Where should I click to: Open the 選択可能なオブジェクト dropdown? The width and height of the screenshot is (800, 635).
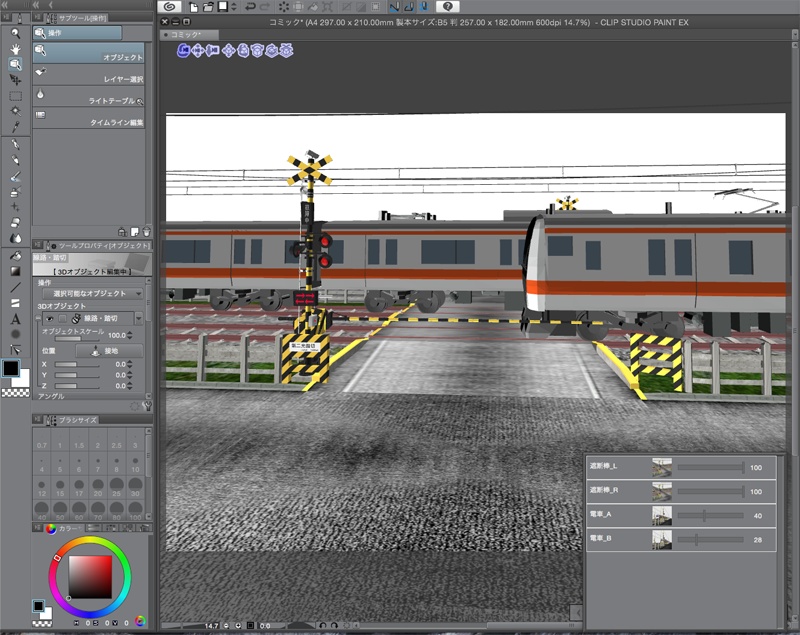coord(91,292)
